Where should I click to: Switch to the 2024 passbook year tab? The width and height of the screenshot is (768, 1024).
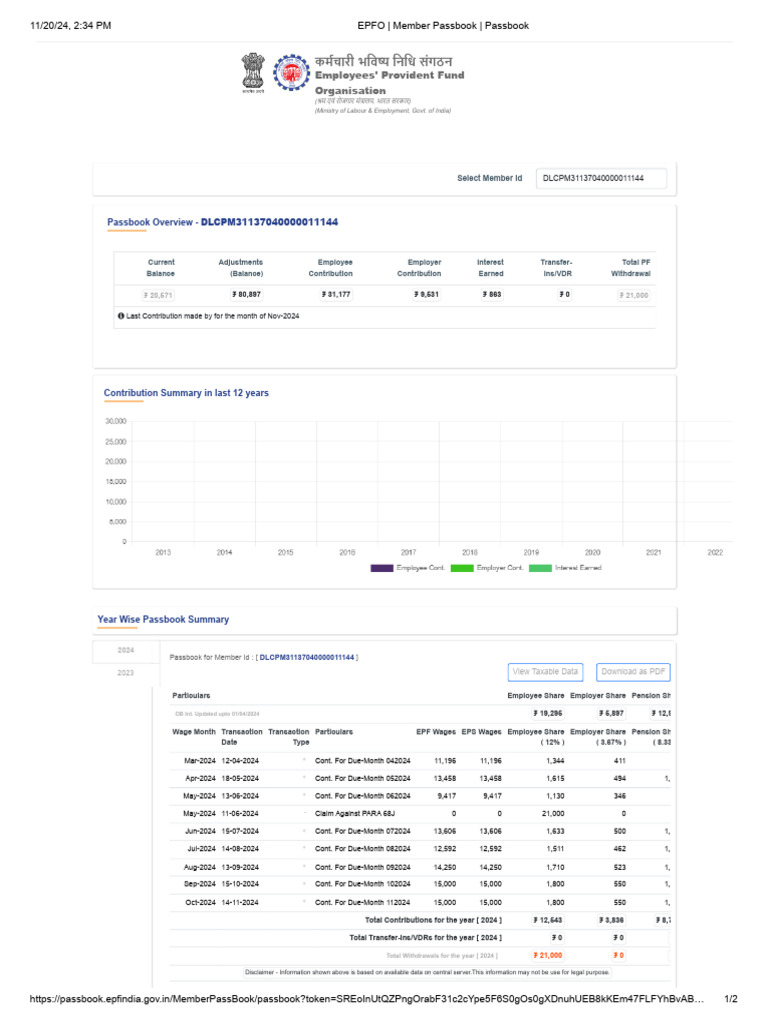point(125,650)
